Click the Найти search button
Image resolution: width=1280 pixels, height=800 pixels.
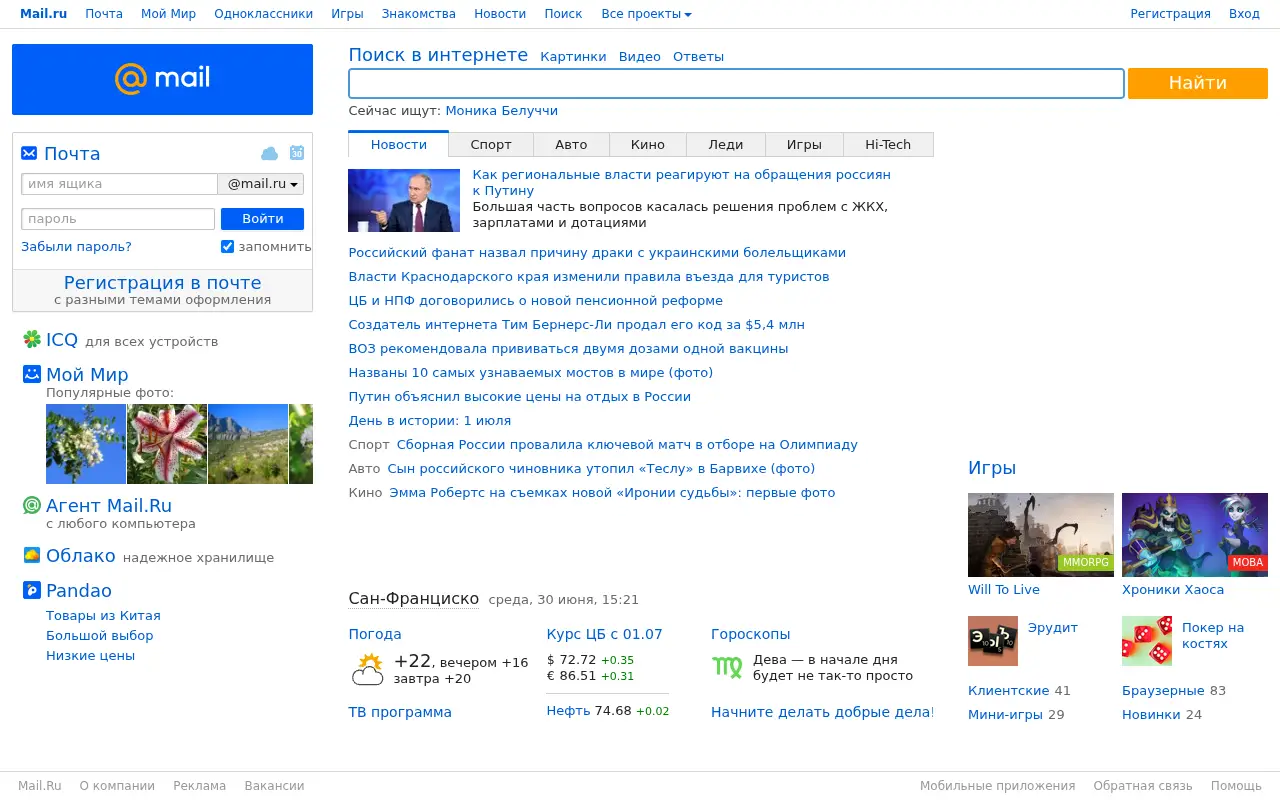pos(1198,83)
